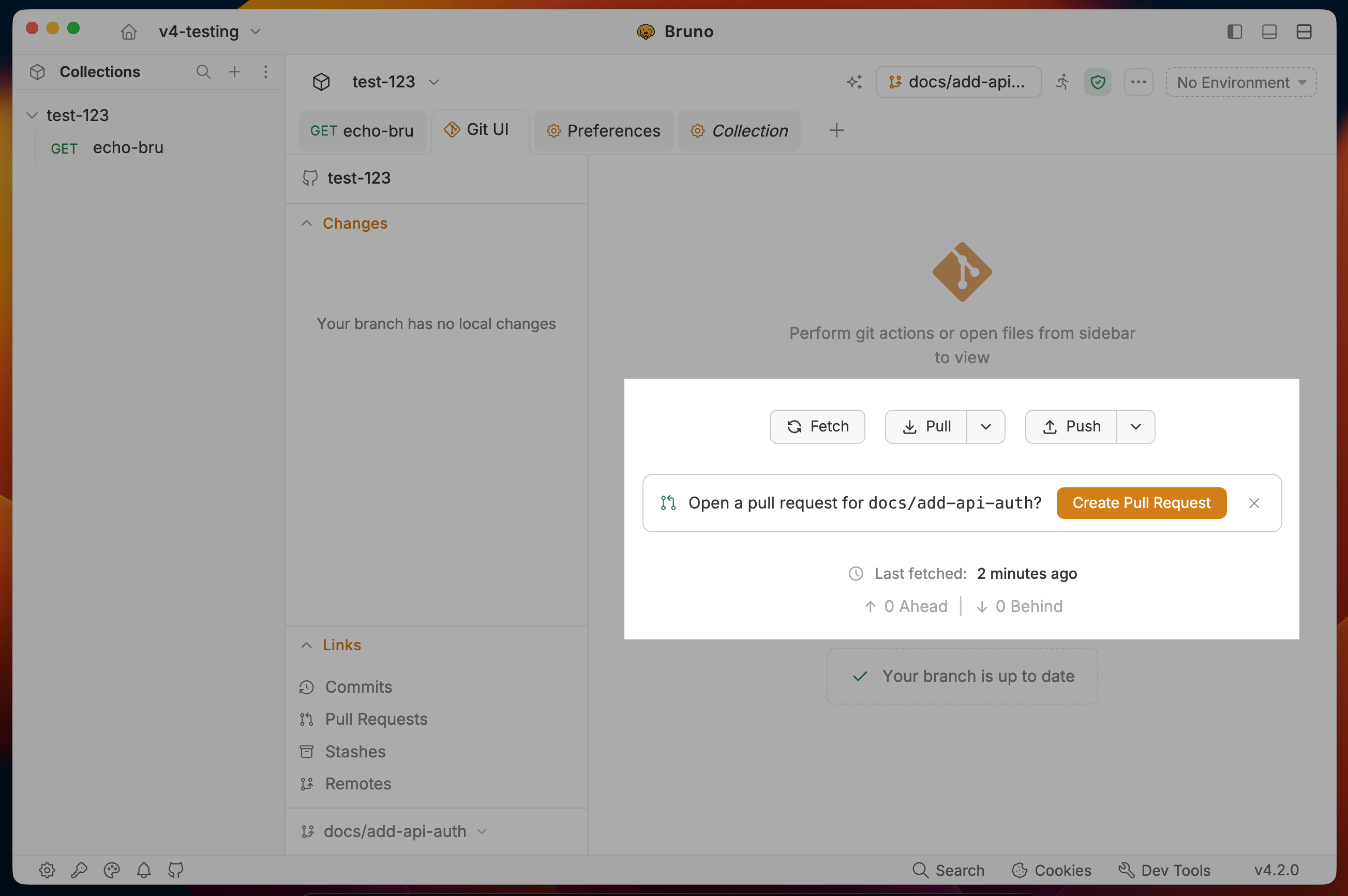Viewport: 1348px width, 896px height.
Task: Open the v4-testing workspace dropdown
Action: (x=209, y=32)
